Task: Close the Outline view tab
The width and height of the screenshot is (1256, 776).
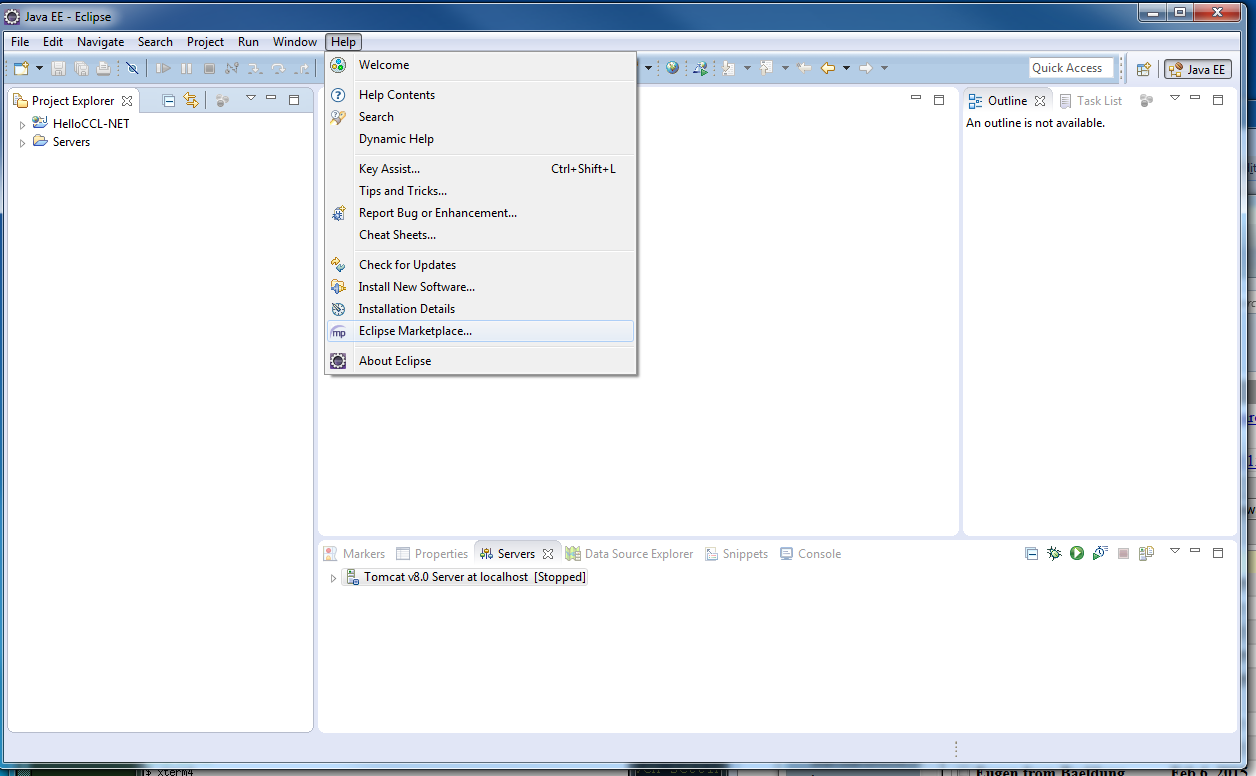Action: click(x=1040, y=101)
